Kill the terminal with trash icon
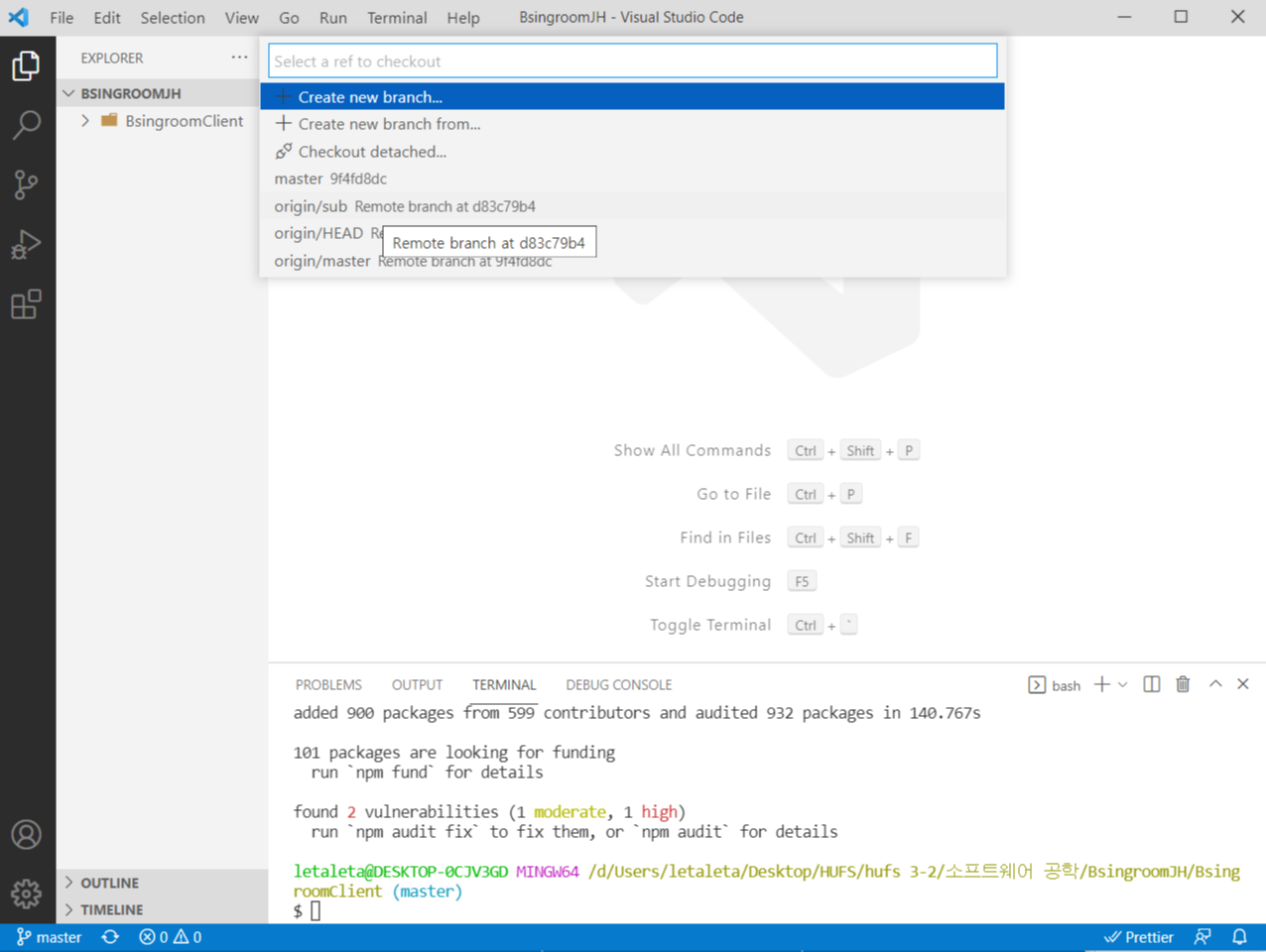The width and height of the screenshot is (1266, 952). pos(1183,684)
